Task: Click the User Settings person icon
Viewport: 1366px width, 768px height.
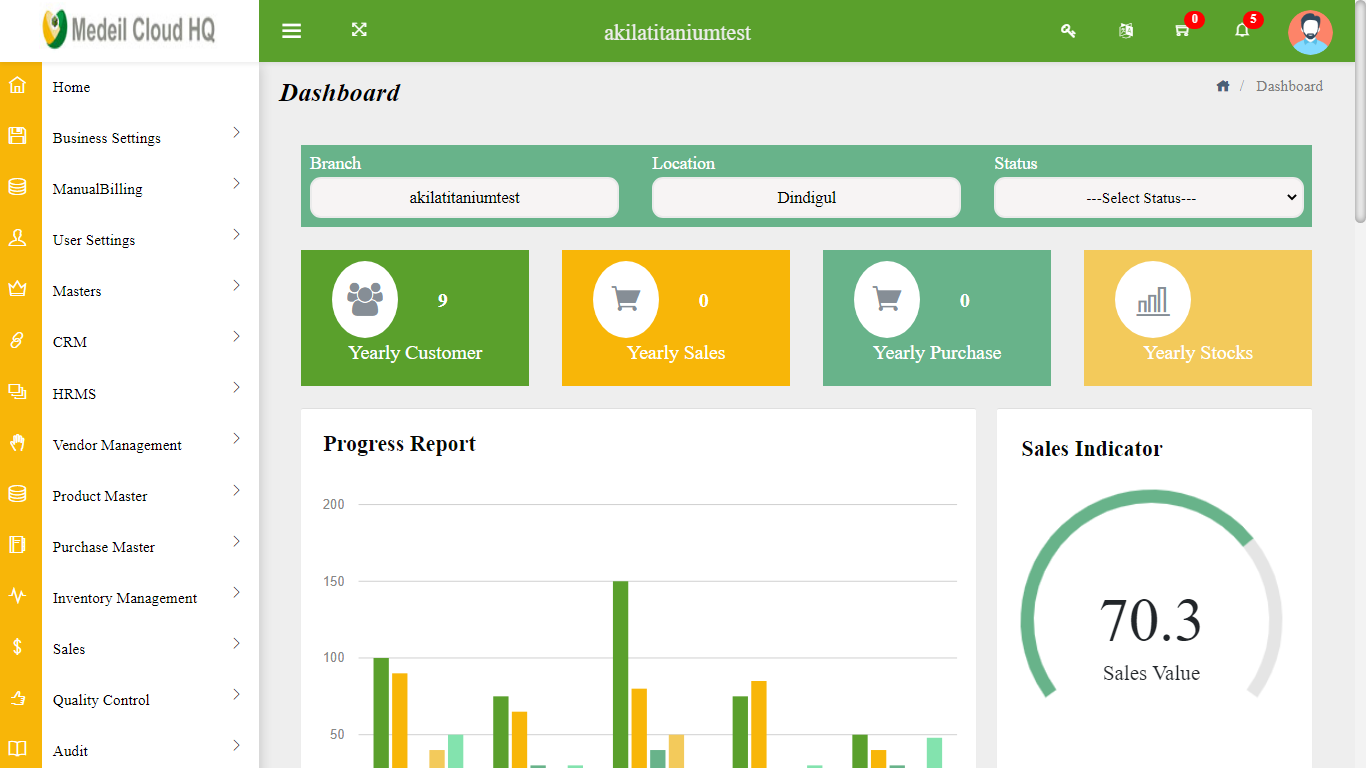Action: [x=17, y=238]
